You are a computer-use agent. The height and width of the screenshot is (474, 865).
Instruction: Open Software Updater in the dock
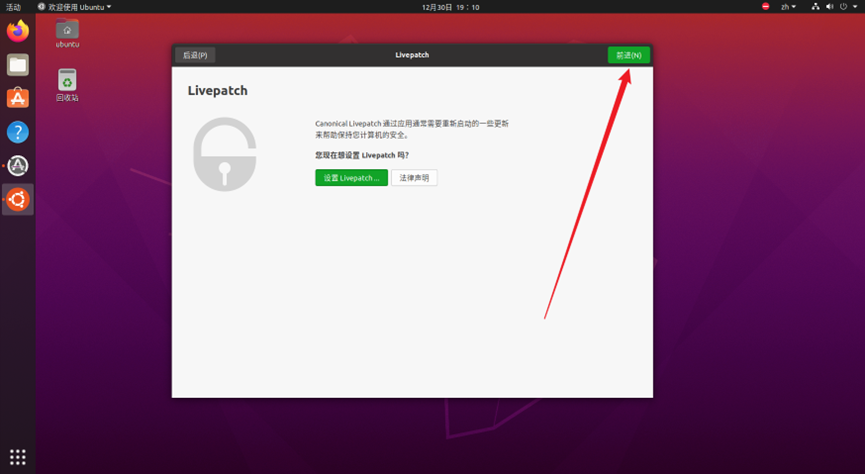[x=18, y=166]
